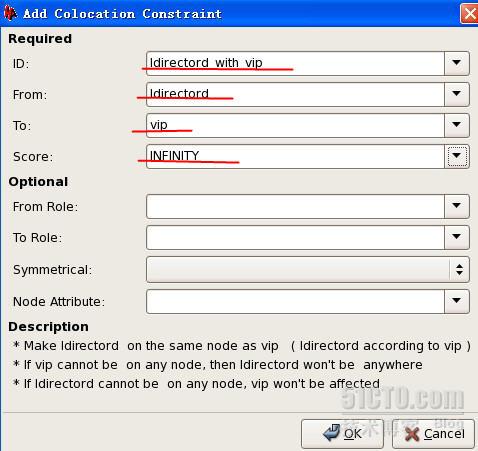The width and height of the screenshot is (478, 451).
Task: Click the Optional section heading
Action: click(38, 182)
